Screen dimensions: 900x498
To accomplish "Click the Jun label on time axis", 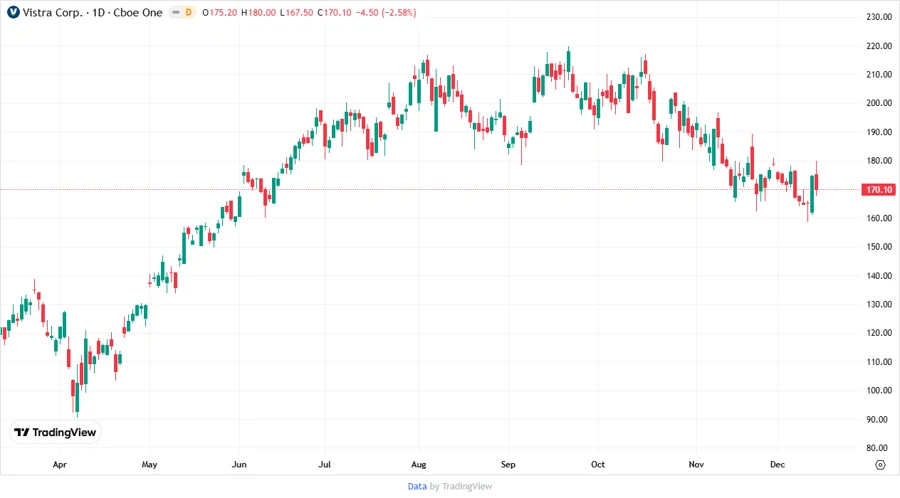I will [239, 464].
